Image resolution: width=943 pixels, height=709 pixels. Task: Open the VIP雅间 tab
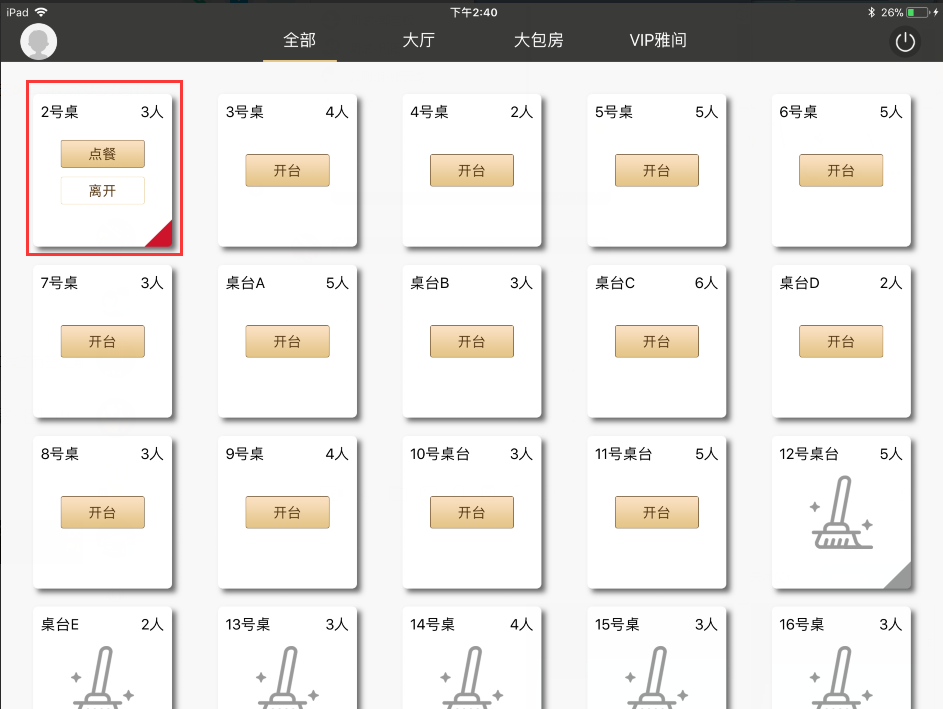(x=658, y=40)
